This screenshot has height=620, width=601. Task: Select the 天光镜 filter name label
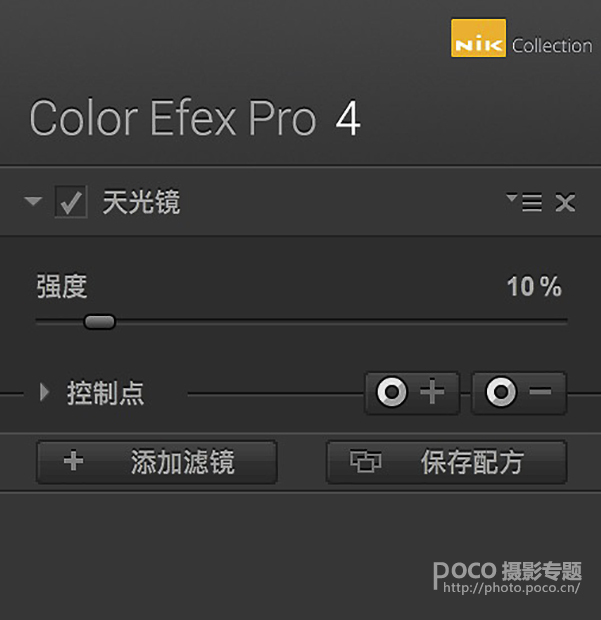141,203
